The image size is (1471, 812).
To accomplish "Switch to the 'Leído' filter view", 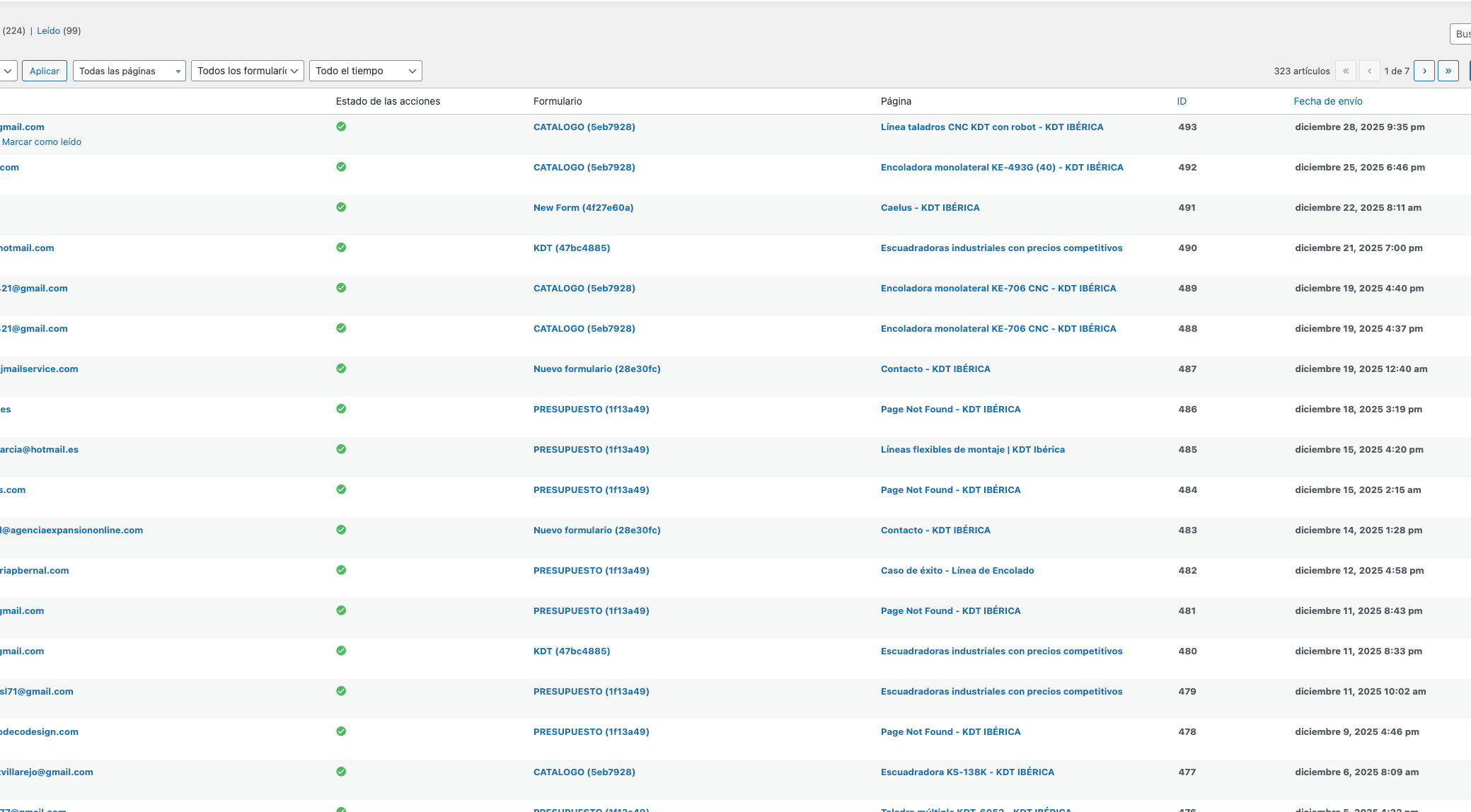I will point(48,30).
